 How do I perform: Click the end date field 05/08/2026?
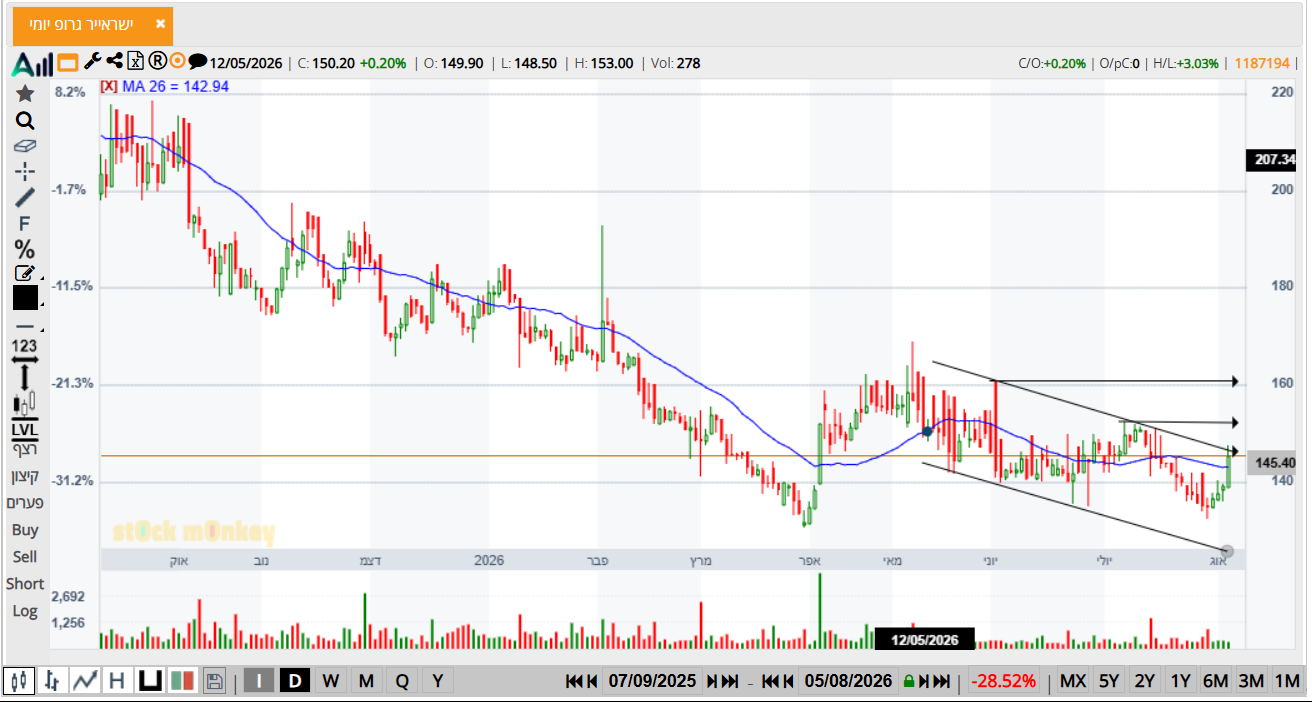click(x=848, y=681)
